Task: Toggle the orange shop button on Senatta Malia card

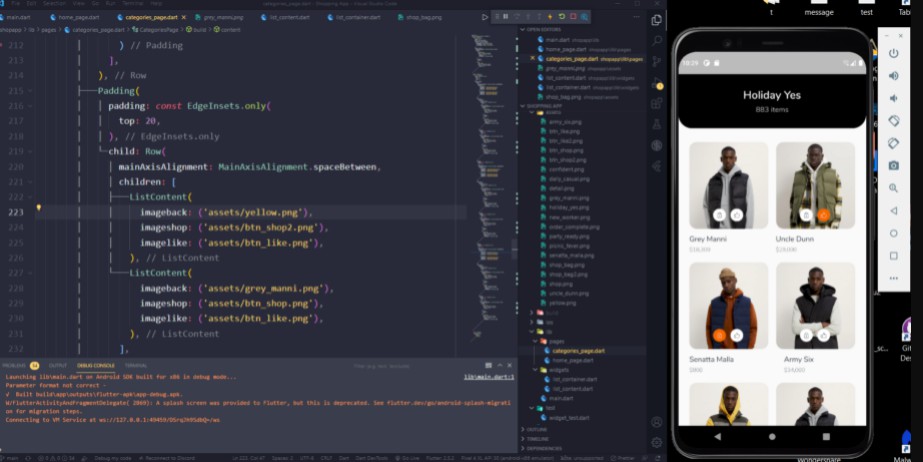Action: pyautogui.click(x=719, y=335)
